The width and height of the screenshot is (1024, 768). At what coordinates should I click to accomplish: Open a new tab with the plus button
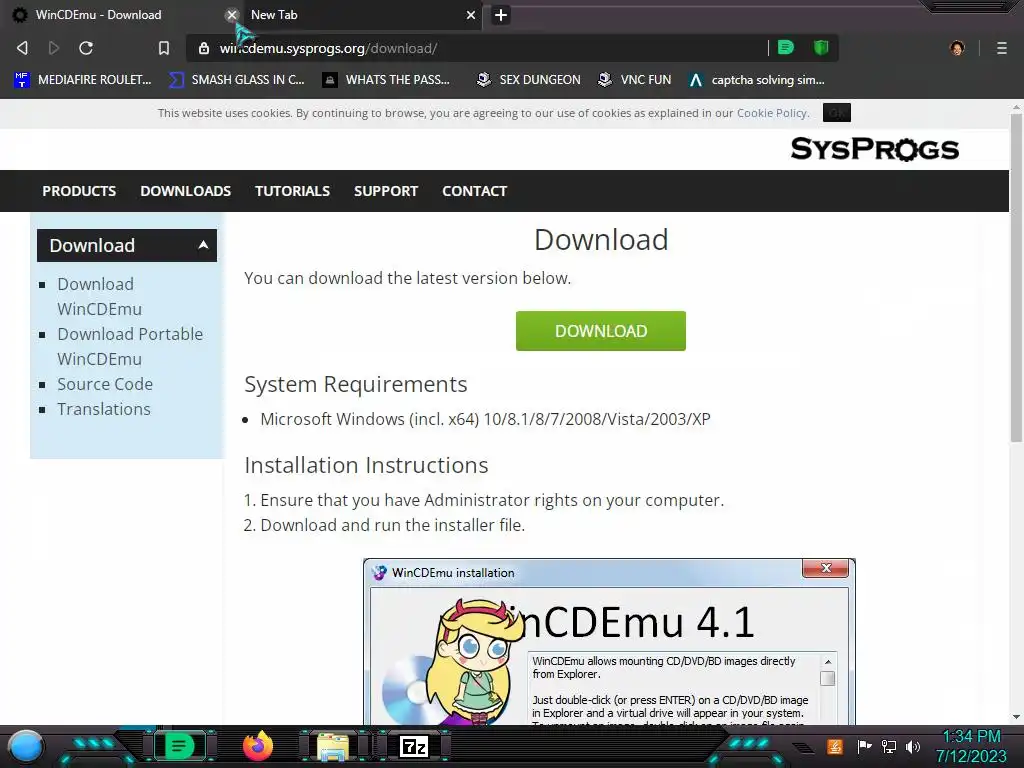[x=501, y=15]
